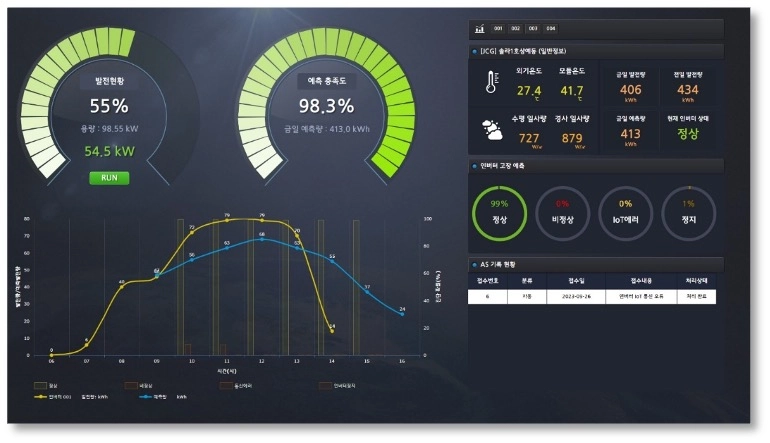This screenshot has height=443, width=770.
Task: Click the 1% 정지 status ring
Action: tap(688, 213)
